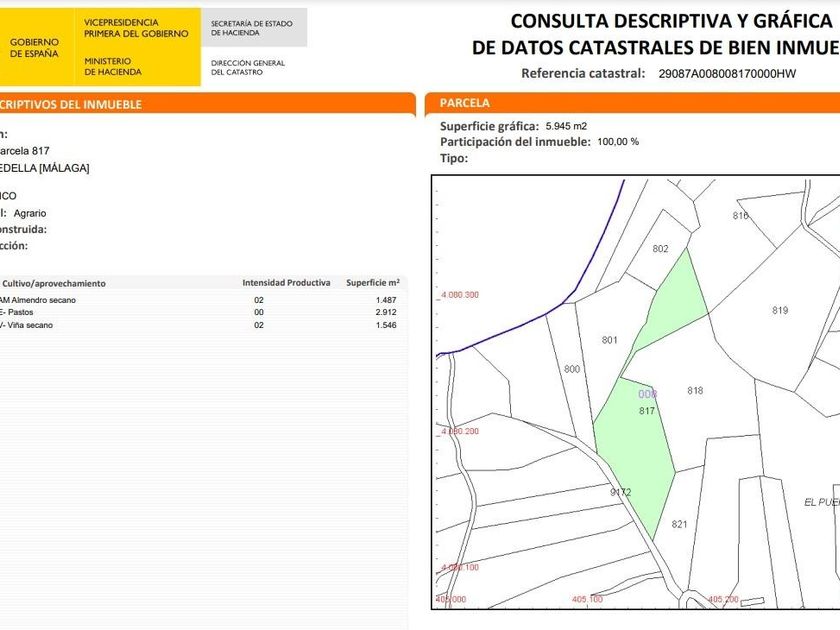This screenshot has height=630, width=840.
Task: Click parcel 800 label on map
Action: coord(572,369)
